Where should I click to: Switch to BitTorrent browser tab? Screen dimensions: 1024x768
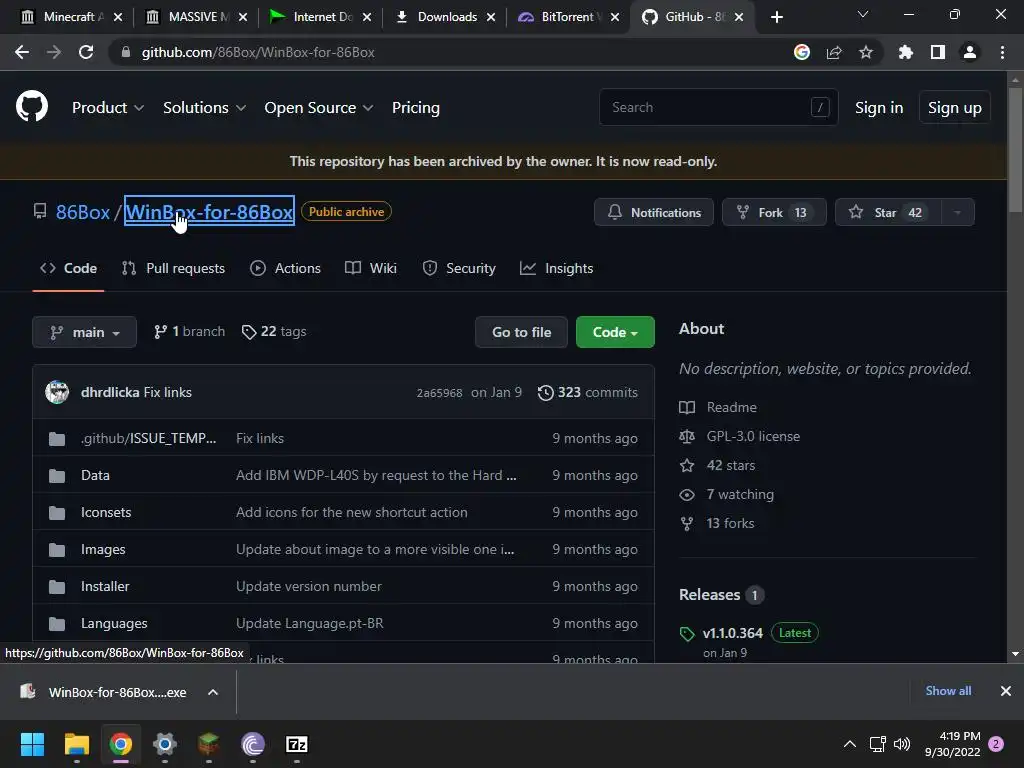tap(566, 17)
